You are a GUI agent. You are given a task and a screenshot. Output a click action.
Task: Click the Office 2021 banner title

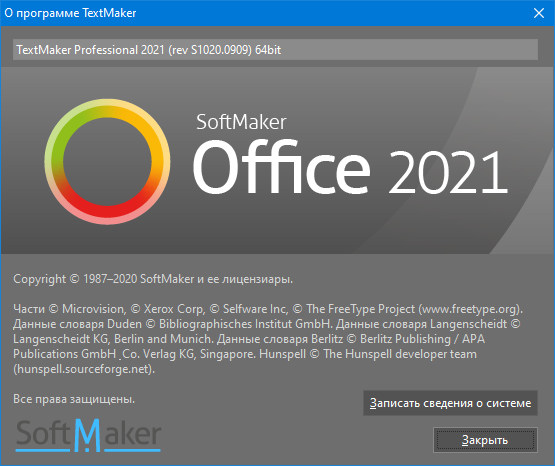(350, 167)
